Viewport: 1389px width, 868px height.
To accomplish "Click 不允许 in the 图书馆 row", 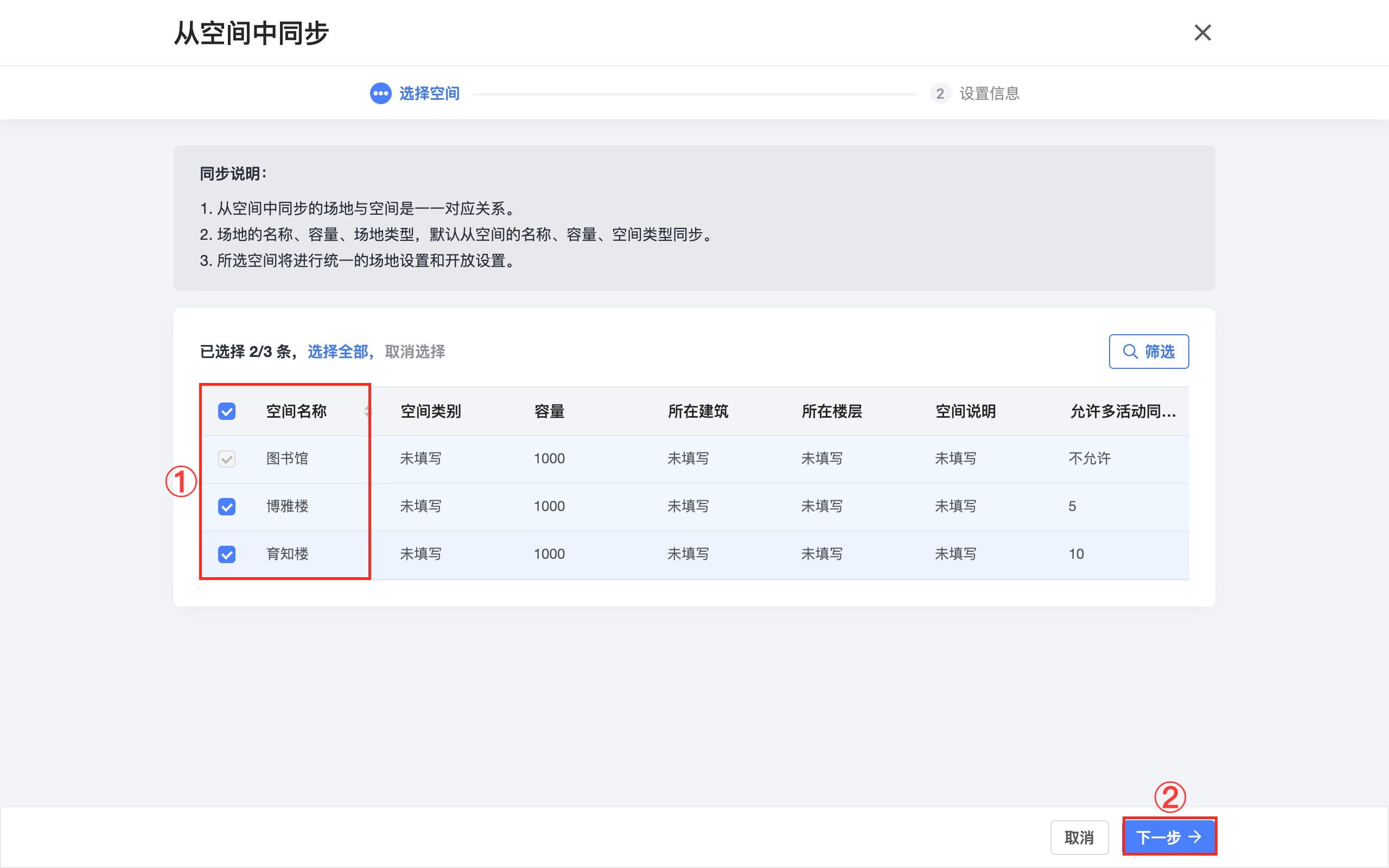I will pos(1089,459).
